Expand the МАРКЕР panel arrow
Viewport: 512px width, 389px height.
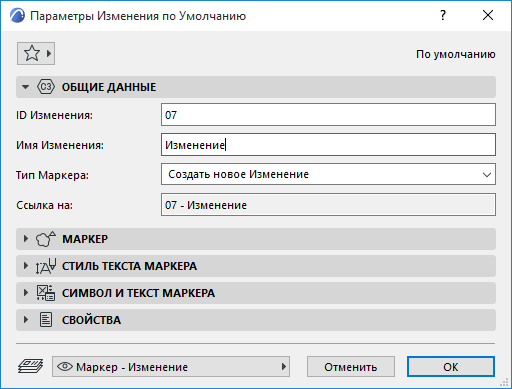tap(26, 239)
